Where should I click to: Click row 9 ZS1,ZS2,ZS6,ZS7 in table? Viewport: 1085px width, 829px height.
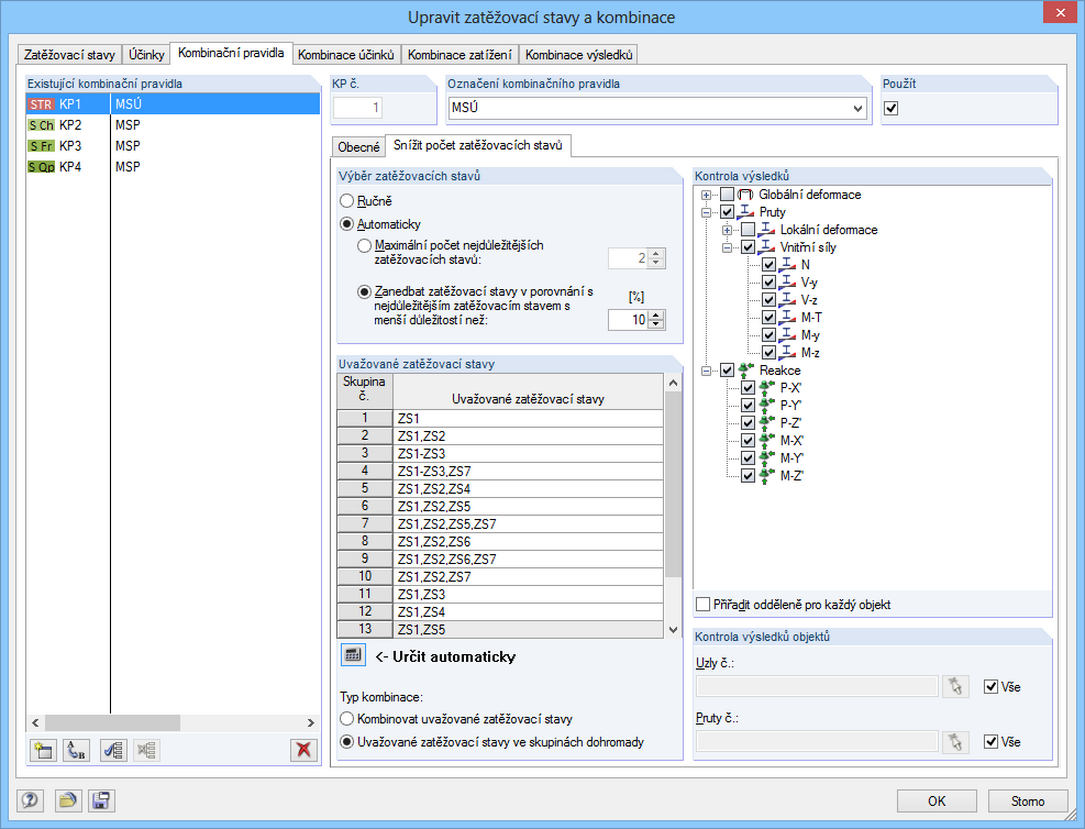click(500, 559)
